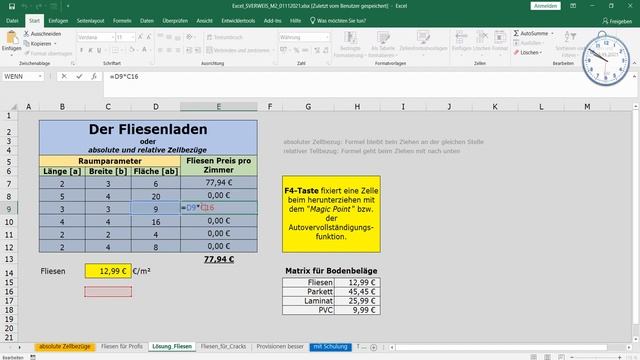Viewport: 640px width, 360px height.
Task: Click the Anmelden button
Action: point(545,6)
